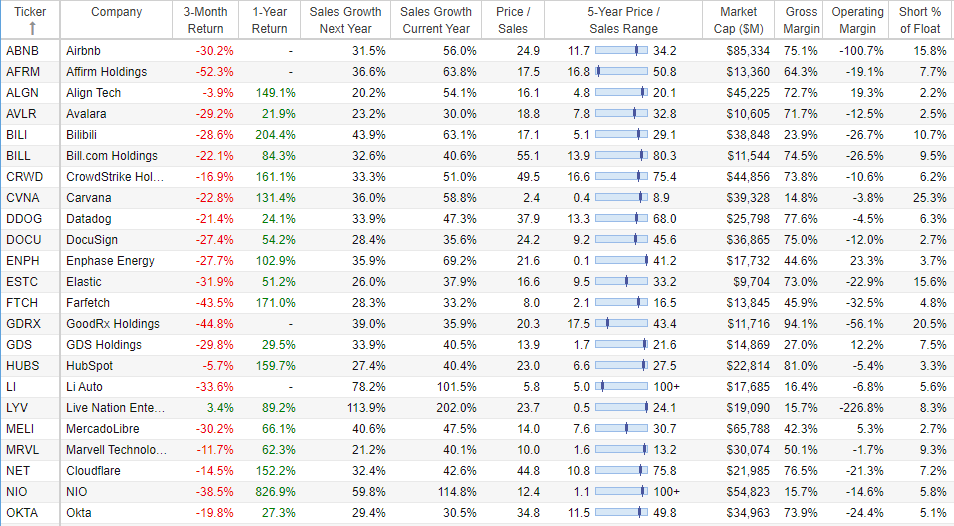Sort by Operating Margin column header
The width and height of the screenshot is (954, 526).
point(857,20)
